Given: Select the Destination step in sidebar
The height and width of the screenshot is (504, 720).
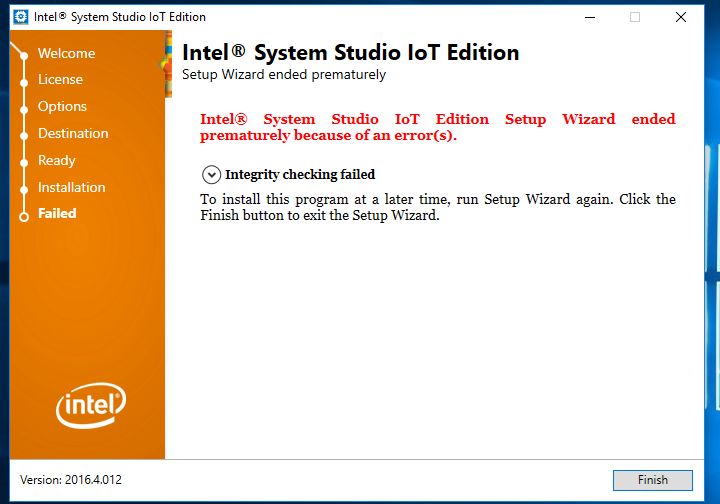Looking at the screenshot, I should (x=73, y=134).
